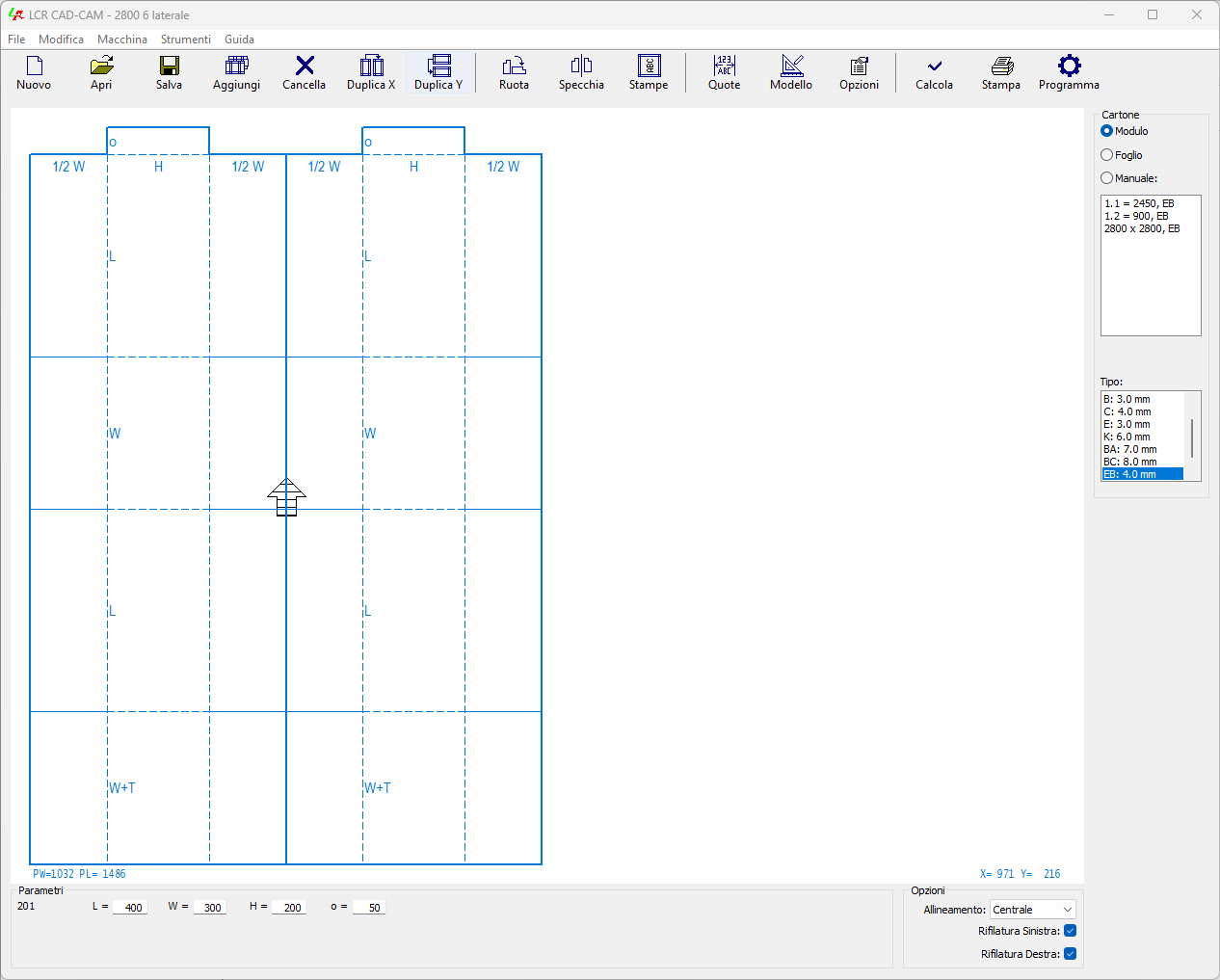The height and width of the screenshot is (980, 1220).
Task: Select type E: 3.0 mm
Action: point(1143,424)
